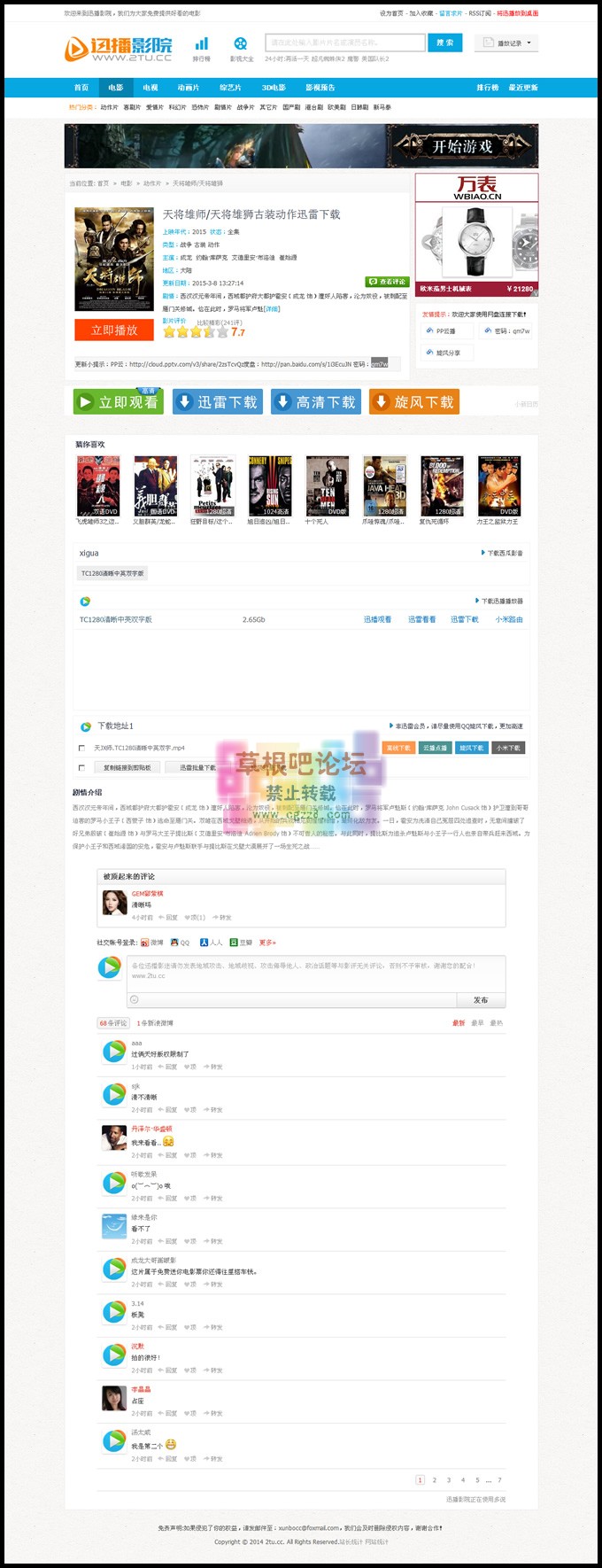Go to comments page 2

(x=434, y=1479)
